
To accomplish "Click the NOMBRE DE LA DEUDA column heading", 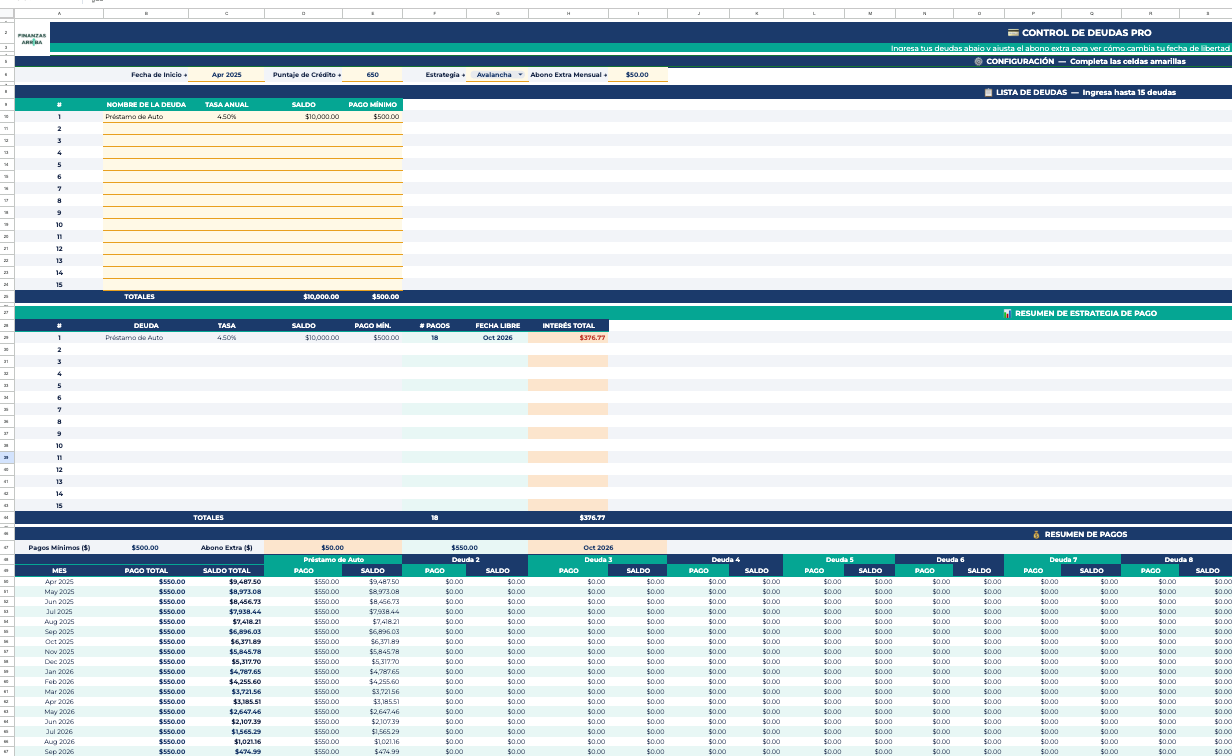I will (146, 104).
